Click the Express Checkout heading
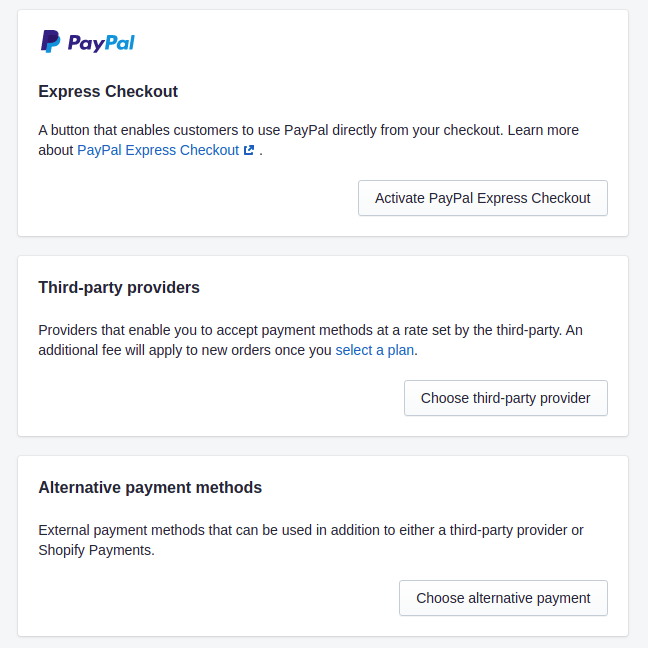This screenshot has height=648, width=648. (108, 91)
